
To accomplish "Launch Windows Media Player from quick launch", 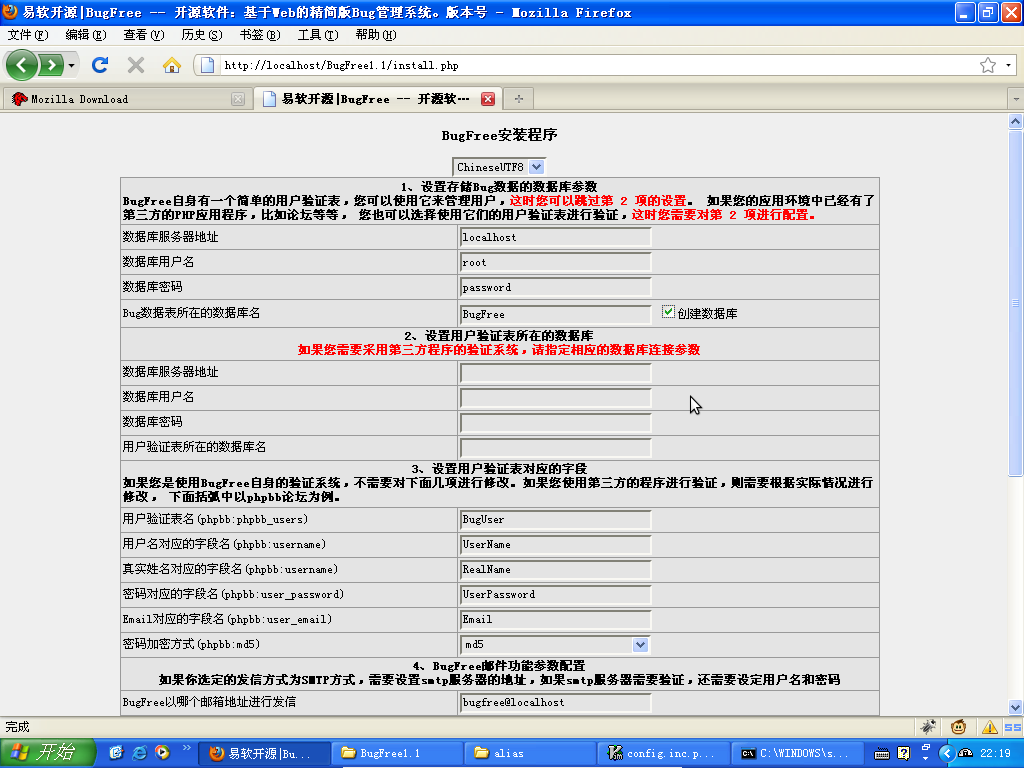I will 162,753.
